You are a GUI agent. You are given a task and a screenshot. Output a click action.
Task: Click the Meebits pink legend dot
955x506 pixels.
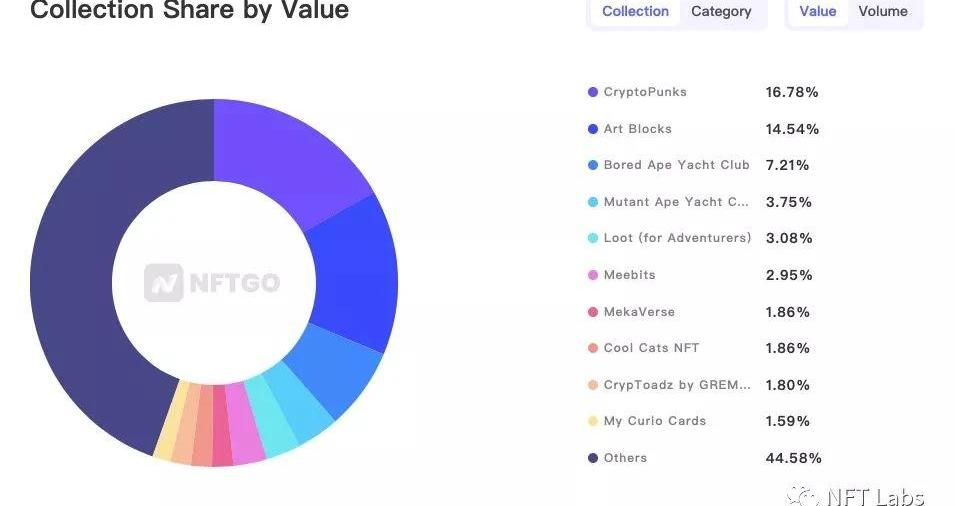pyautogui.click(x=593, y=275)
